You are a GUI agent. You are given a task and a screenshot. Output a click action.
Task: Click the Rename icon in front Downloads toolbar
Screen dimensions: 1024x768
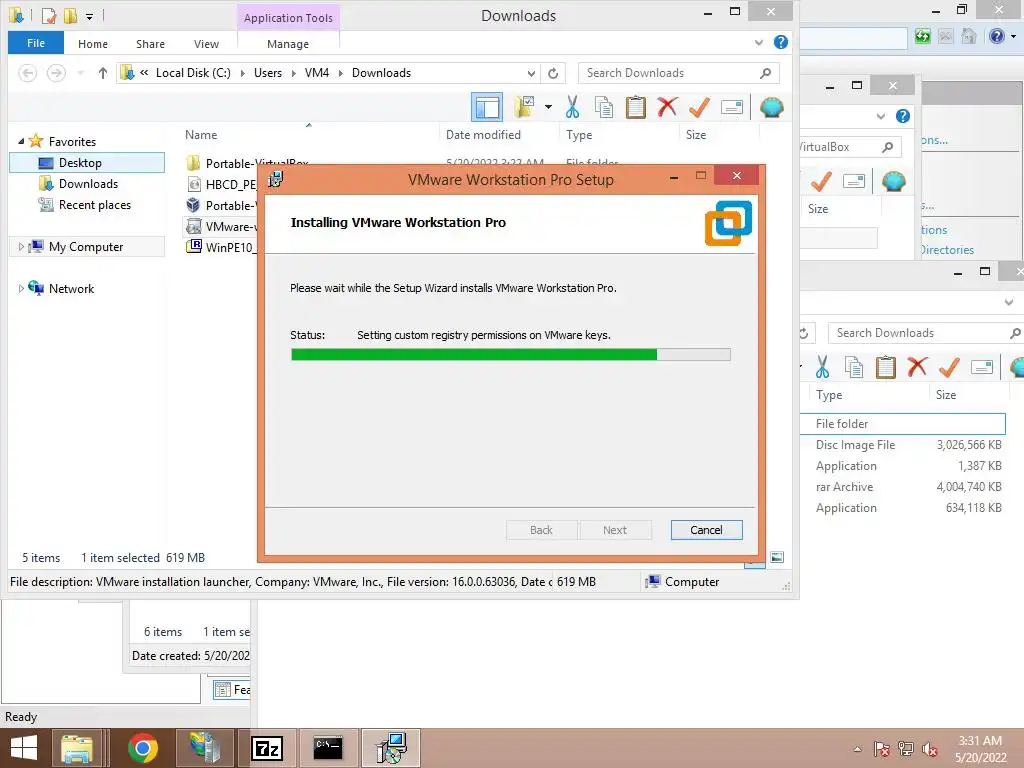(x=732, y=107)
